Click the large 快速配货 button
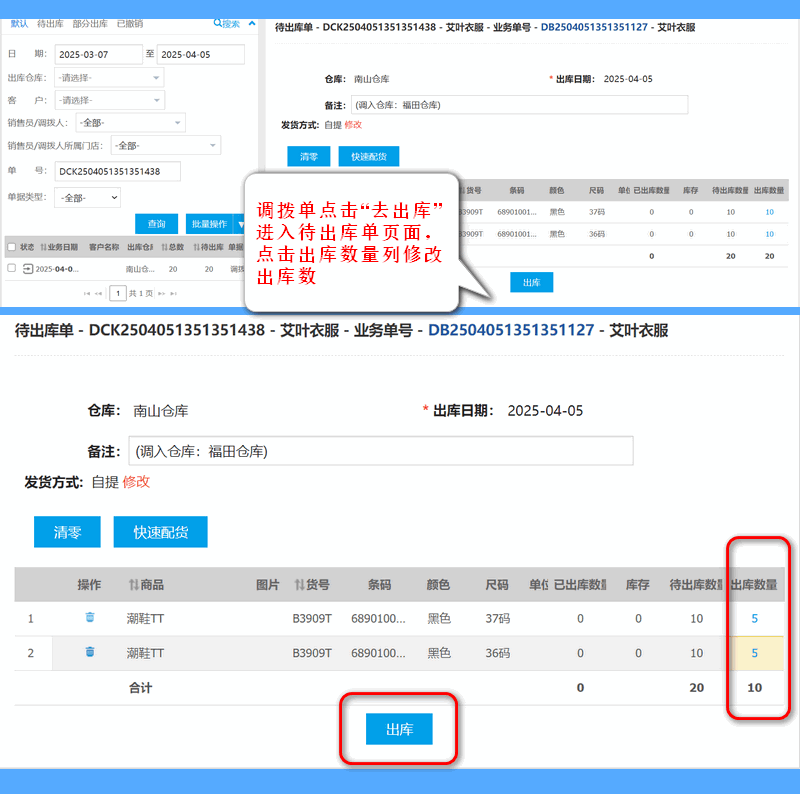This screenshot has width=800, height=794. 160,532
